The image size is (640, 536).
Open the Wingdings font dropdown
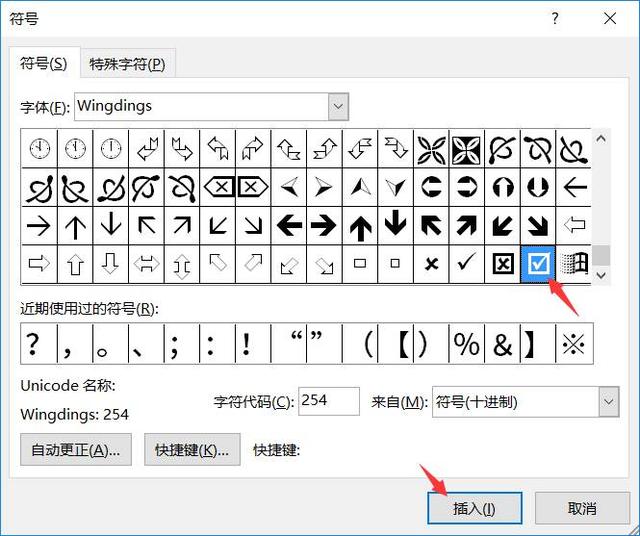(338, 107)
